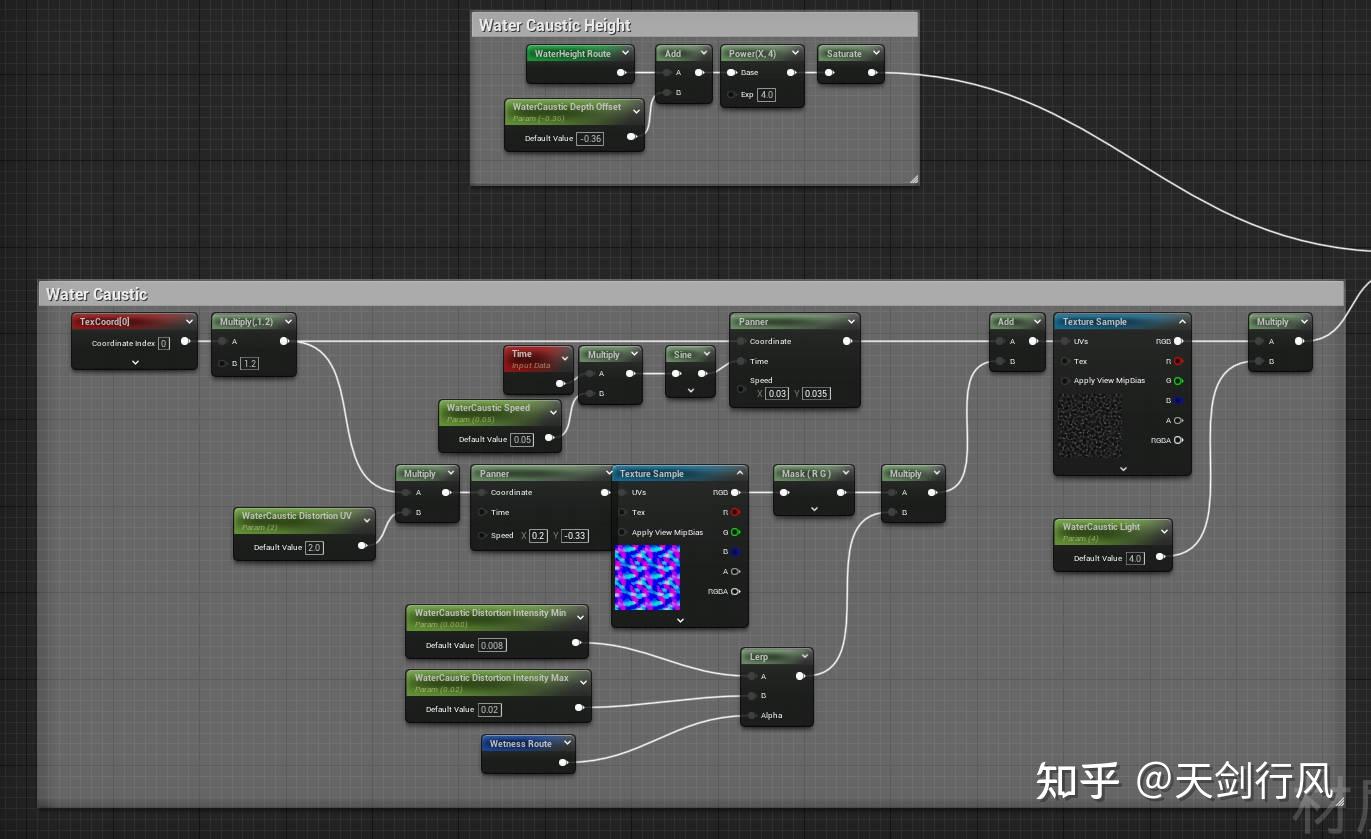Click the green G output pin of the Texture Sample
Screen dimensions: 1371x839
(x=737, y=532)
